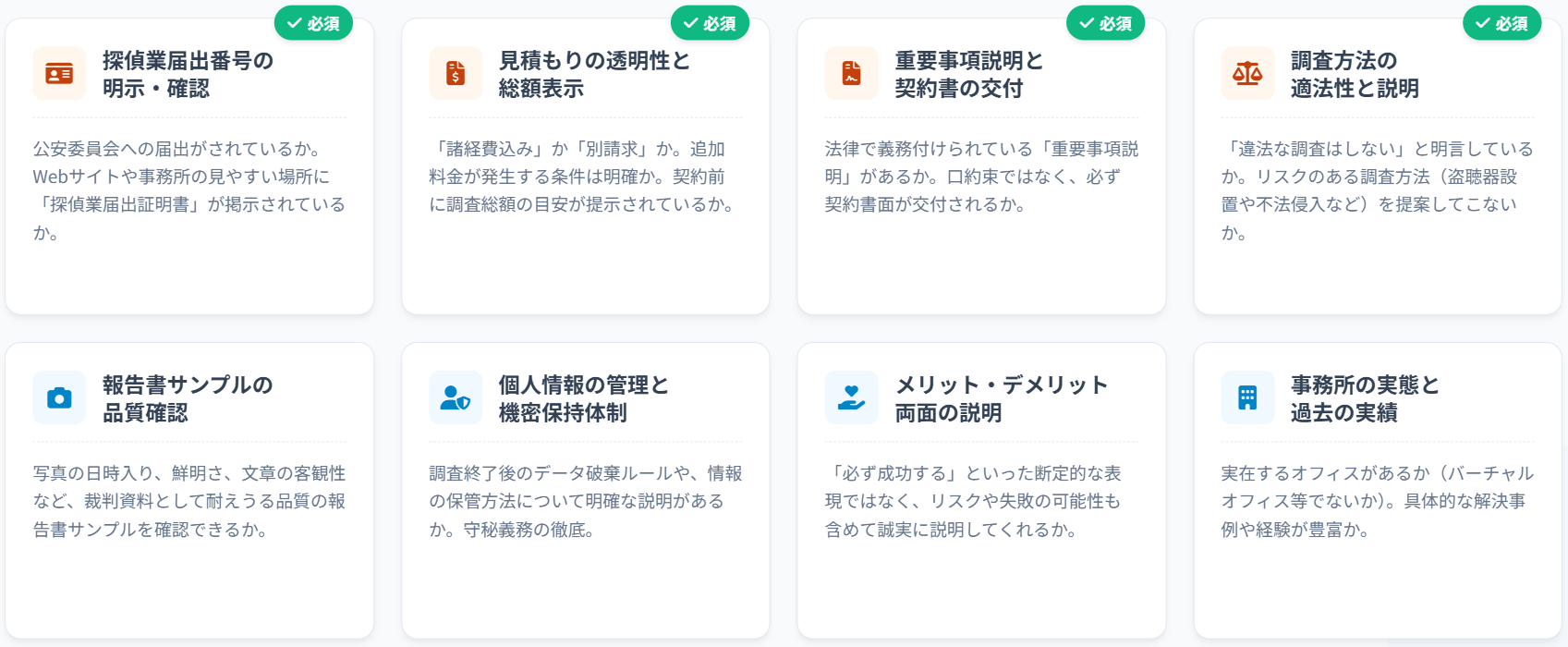
Task: Click the description text about 公安委員会への届出
Action: [x=188, y=190]
